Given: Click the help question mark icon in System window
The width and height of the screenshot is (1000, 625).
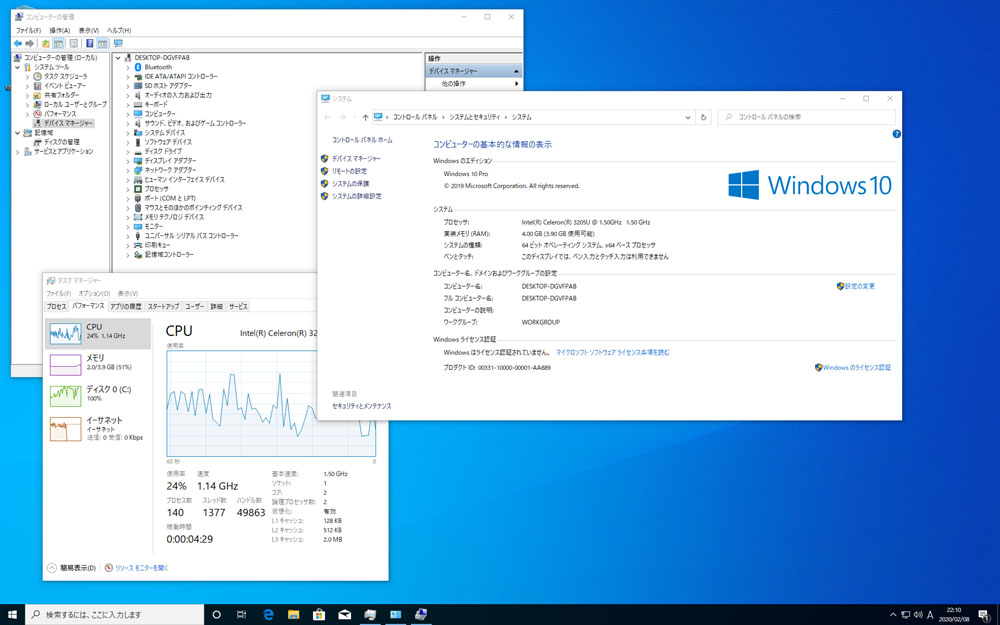Looking at the screenshot, I should click(x=897, y=134).
